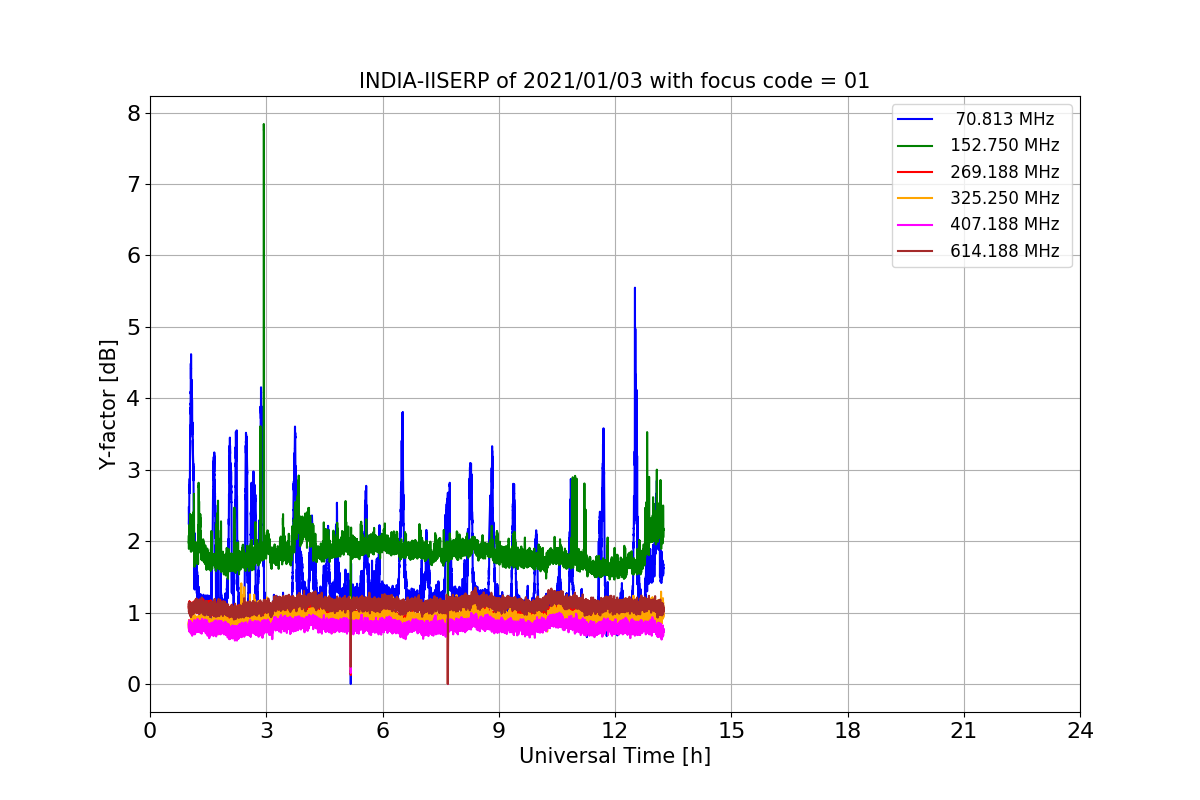Click x-axis tick label 18
The width and height of the screenshot is (1200, 800).
pyautogui.click(x=848, y=730)
